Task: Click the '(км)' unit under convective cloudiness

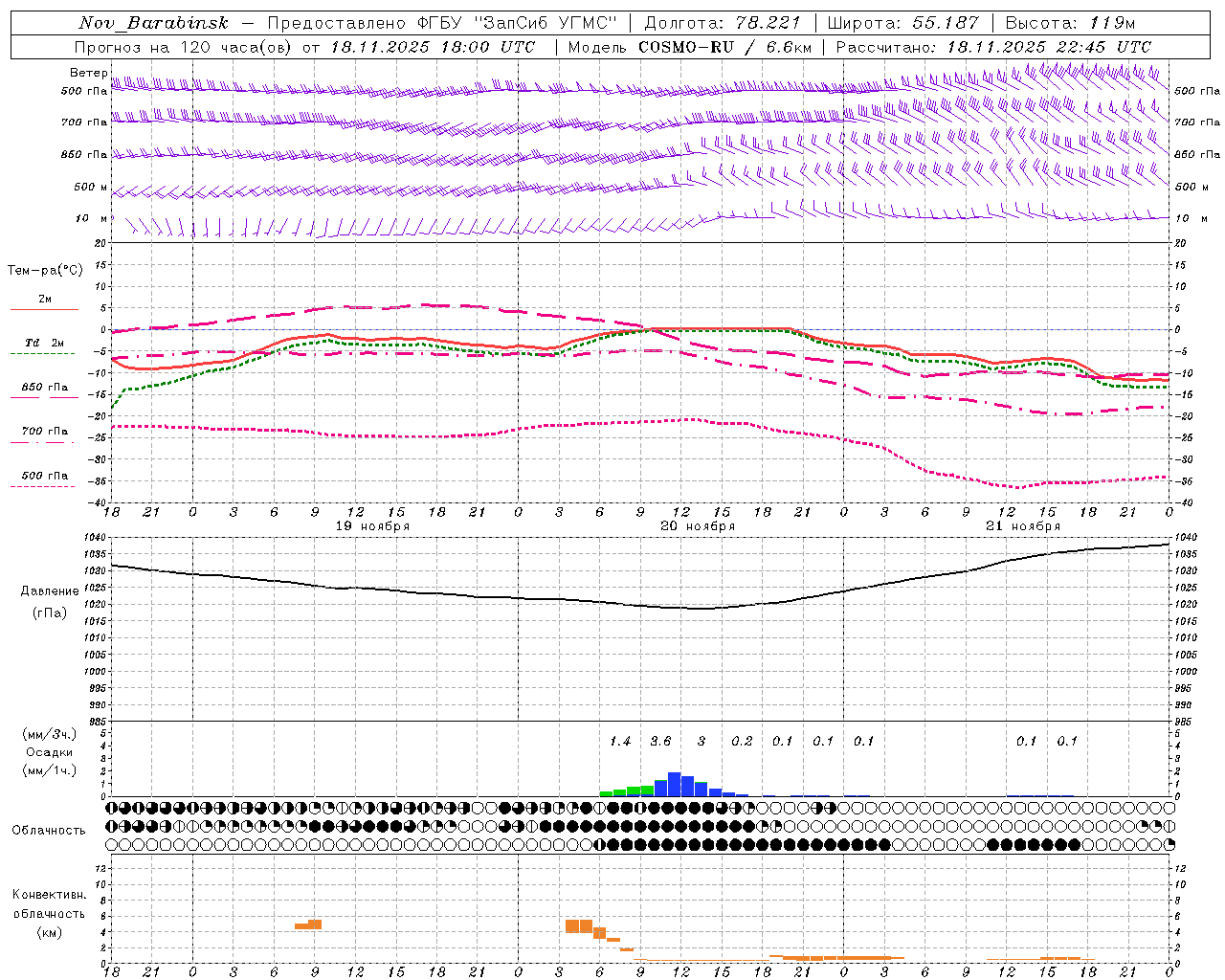Action: point(50,932)
